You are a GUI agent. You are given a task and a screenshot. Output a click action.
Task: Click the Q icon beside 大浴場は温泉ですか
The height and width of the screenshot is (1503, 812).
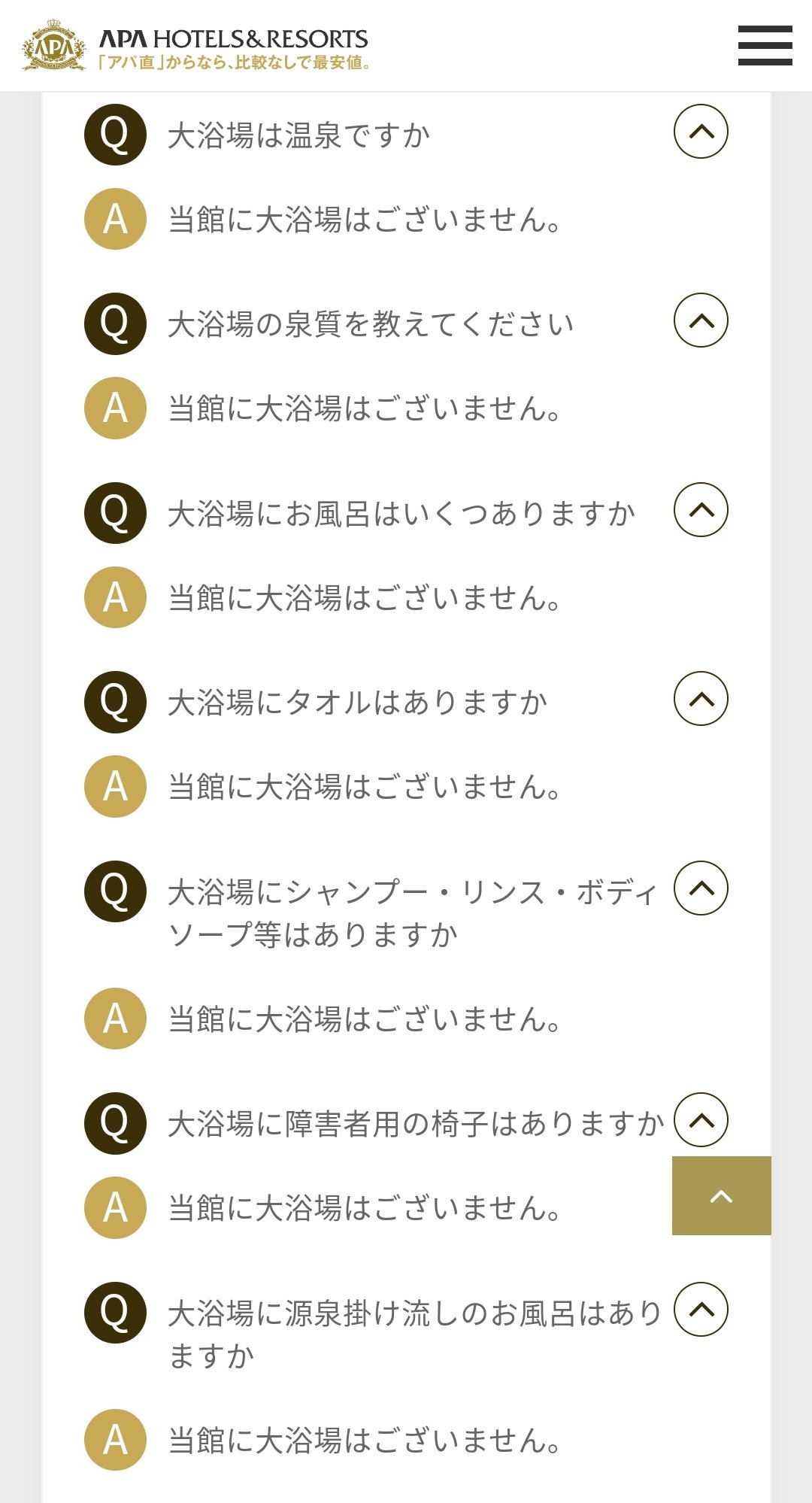114,135
